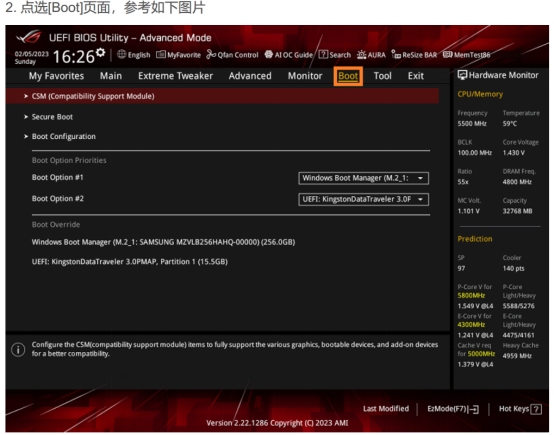This screenshot has width=554, height=435.
Task: Open the Hot Keys help button
Action: point(520,409)
